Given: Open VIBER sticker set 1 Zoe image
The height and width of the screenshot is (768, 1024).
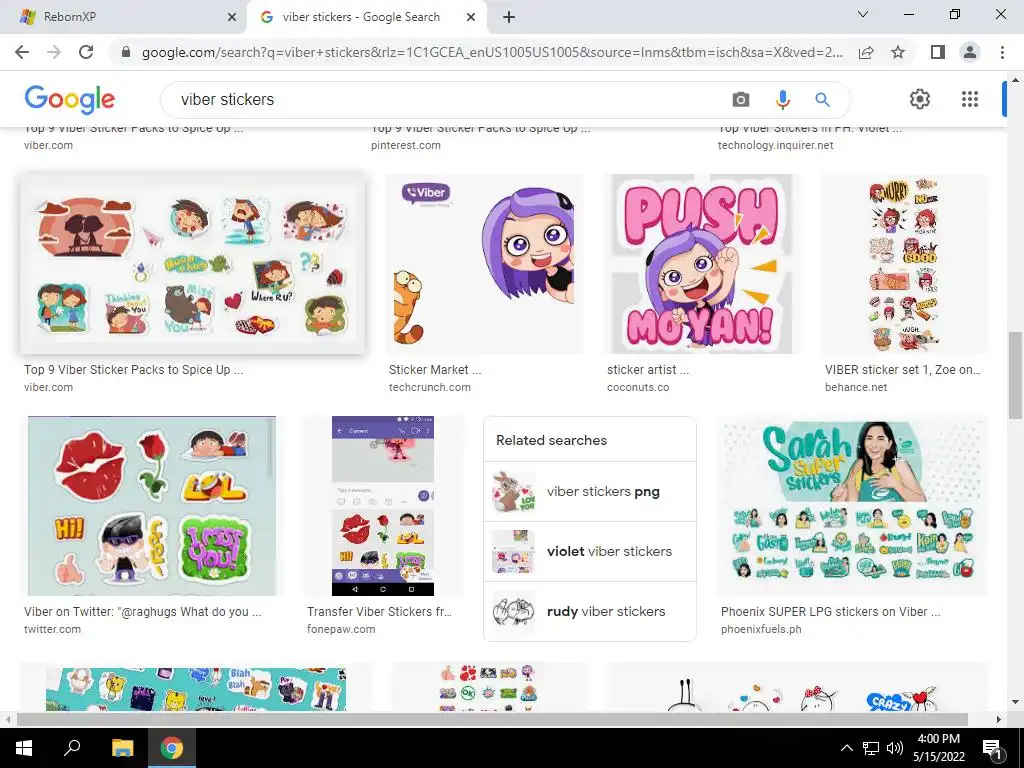Looking at the screenshot, I should coord(904,264).
